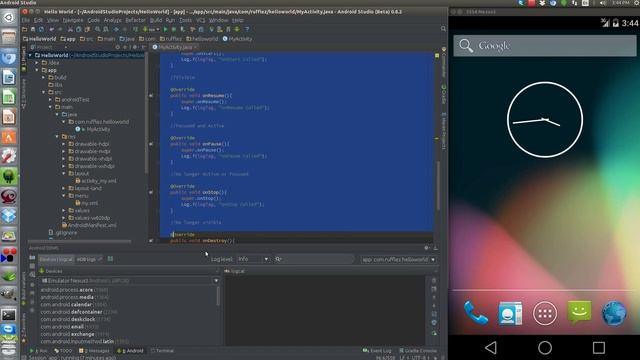Screen dimensions: 640x360
Task: Open Ubuntu Dash from the launcher
Action: point(9,18)
